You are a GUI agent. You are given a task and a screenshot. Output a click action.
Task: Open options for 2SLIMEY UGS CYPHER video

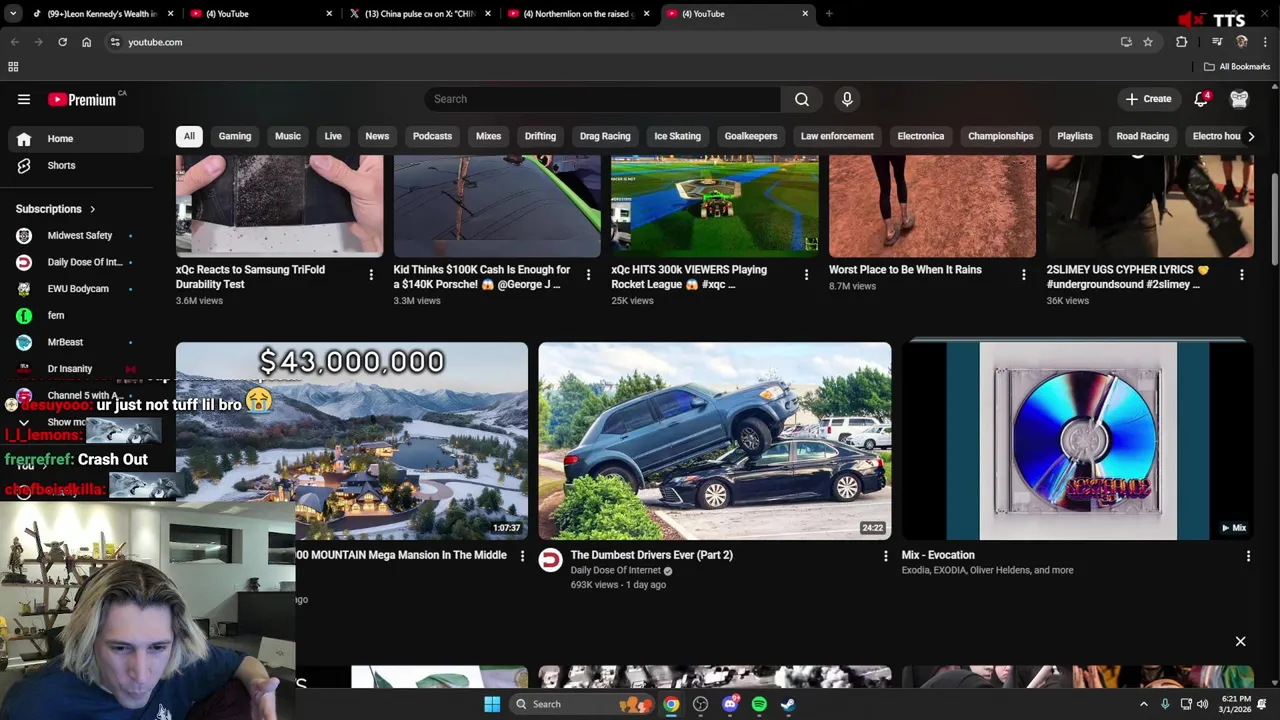click(x=1242, y=275)
